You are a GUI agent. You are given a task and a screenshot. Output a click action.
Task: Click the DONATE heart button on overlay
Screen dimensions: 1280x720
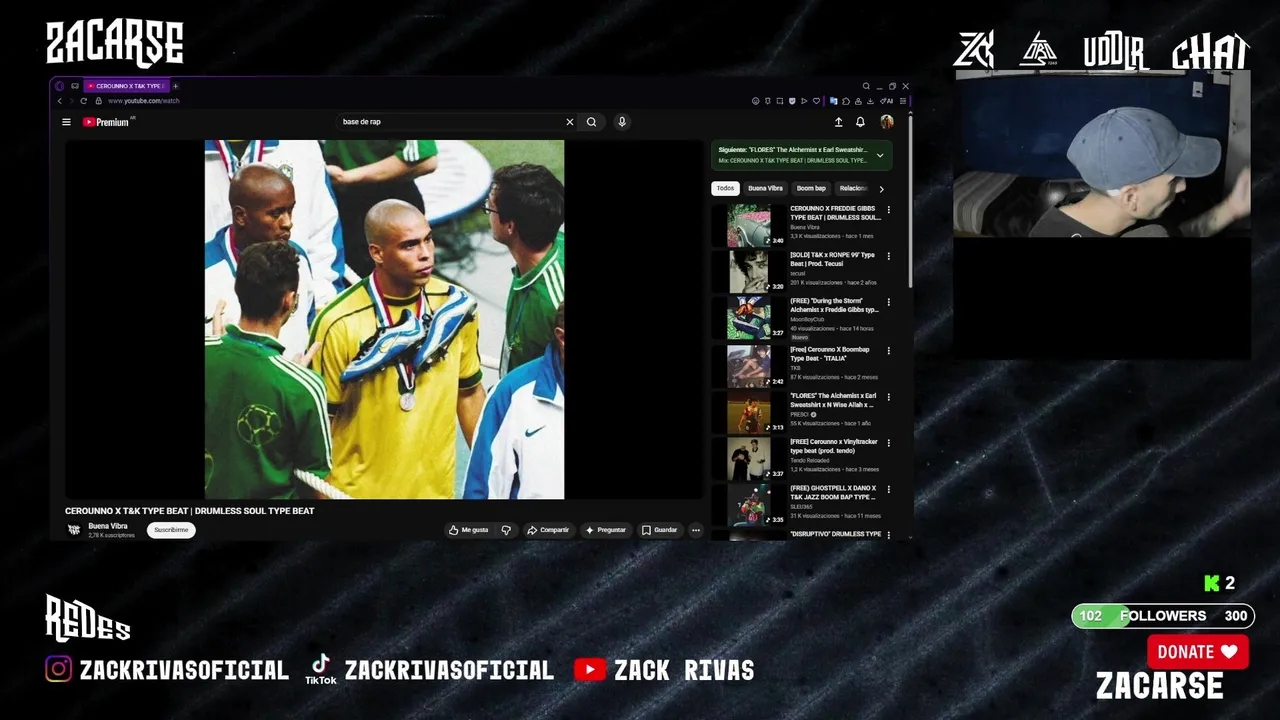(x=1197, y=652)
